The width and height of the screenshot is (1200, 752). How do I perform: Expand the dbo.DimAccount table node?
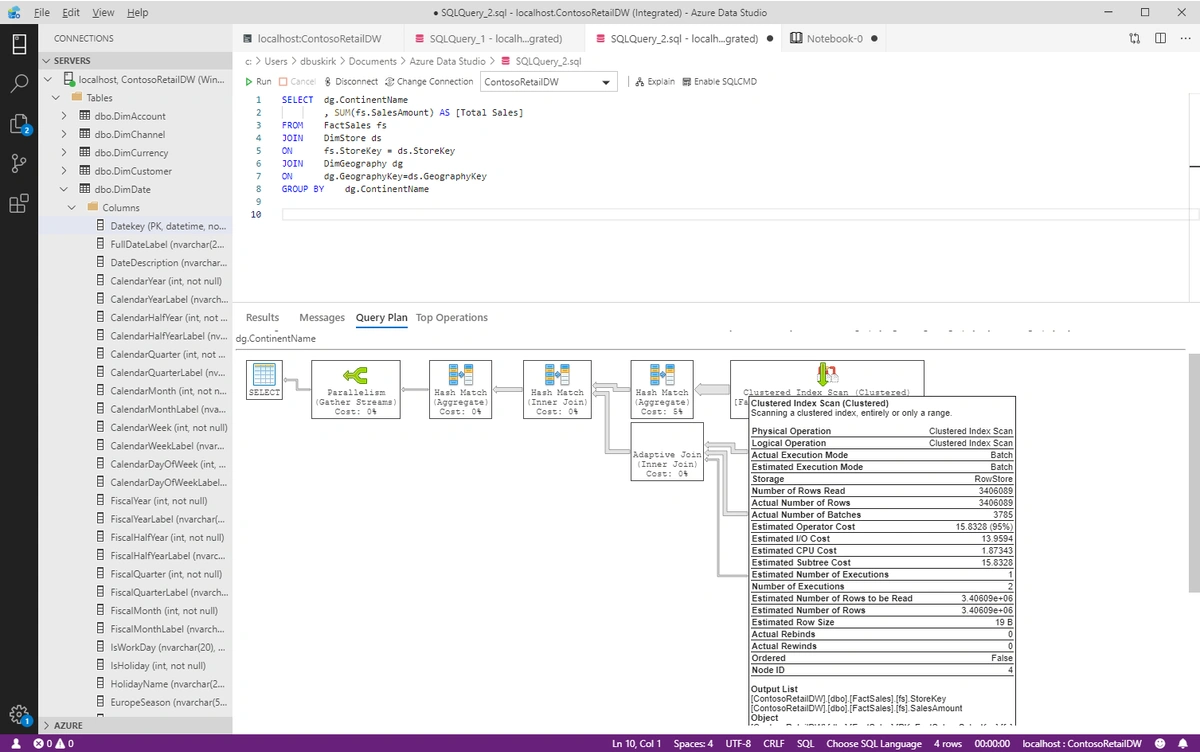pos(64,116)
